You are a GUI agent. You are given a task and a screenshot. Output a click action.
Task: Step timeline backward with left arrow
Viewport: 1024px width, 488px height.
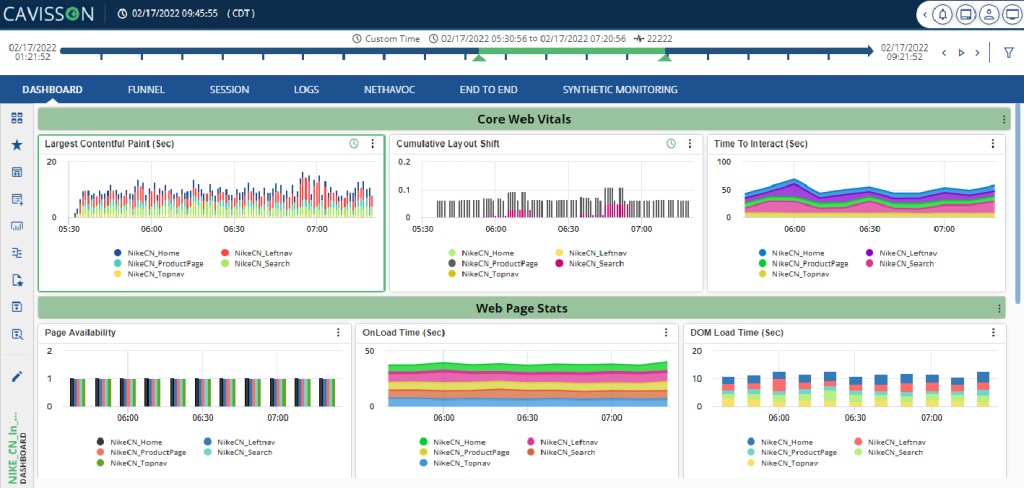(x=942, y=53)
